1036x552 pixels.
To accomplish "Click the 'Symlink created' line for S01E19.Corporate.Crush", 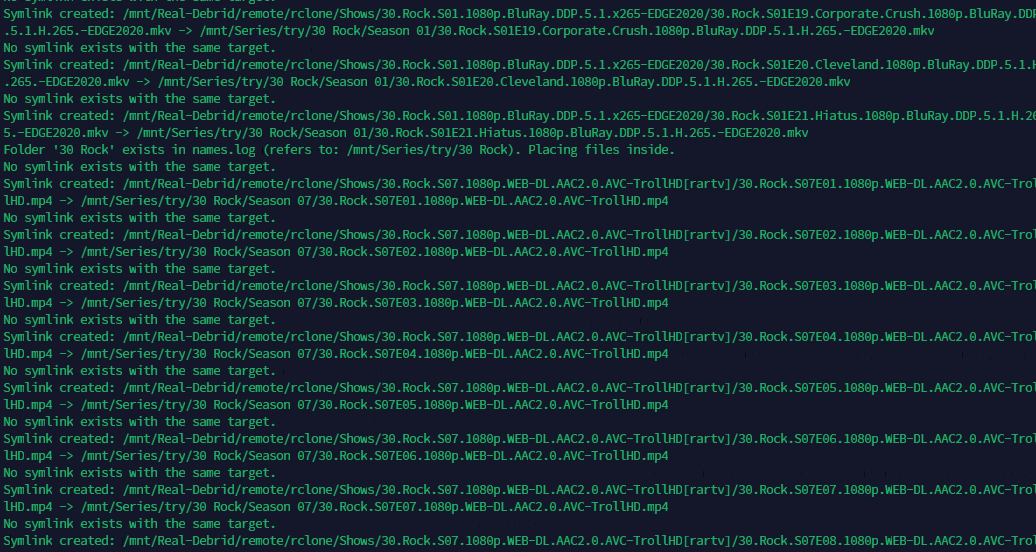I will tap(519, 14).
